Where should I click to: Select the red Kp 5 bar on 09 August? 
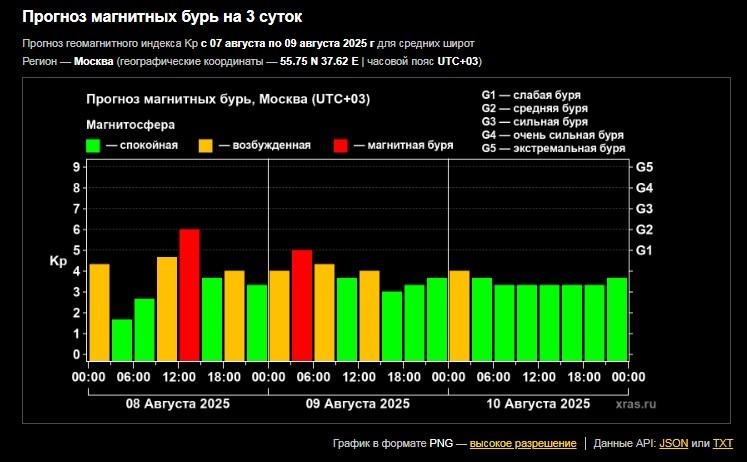[x=302, y=305]
